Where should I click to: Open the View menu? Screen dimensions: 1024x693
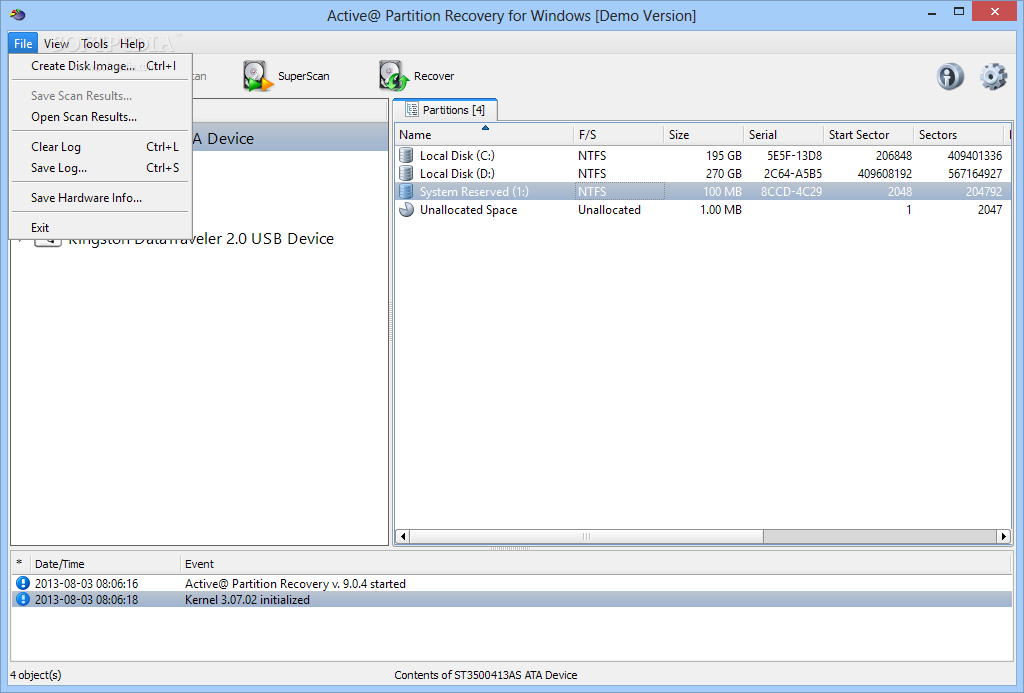[x=56, y=44]
